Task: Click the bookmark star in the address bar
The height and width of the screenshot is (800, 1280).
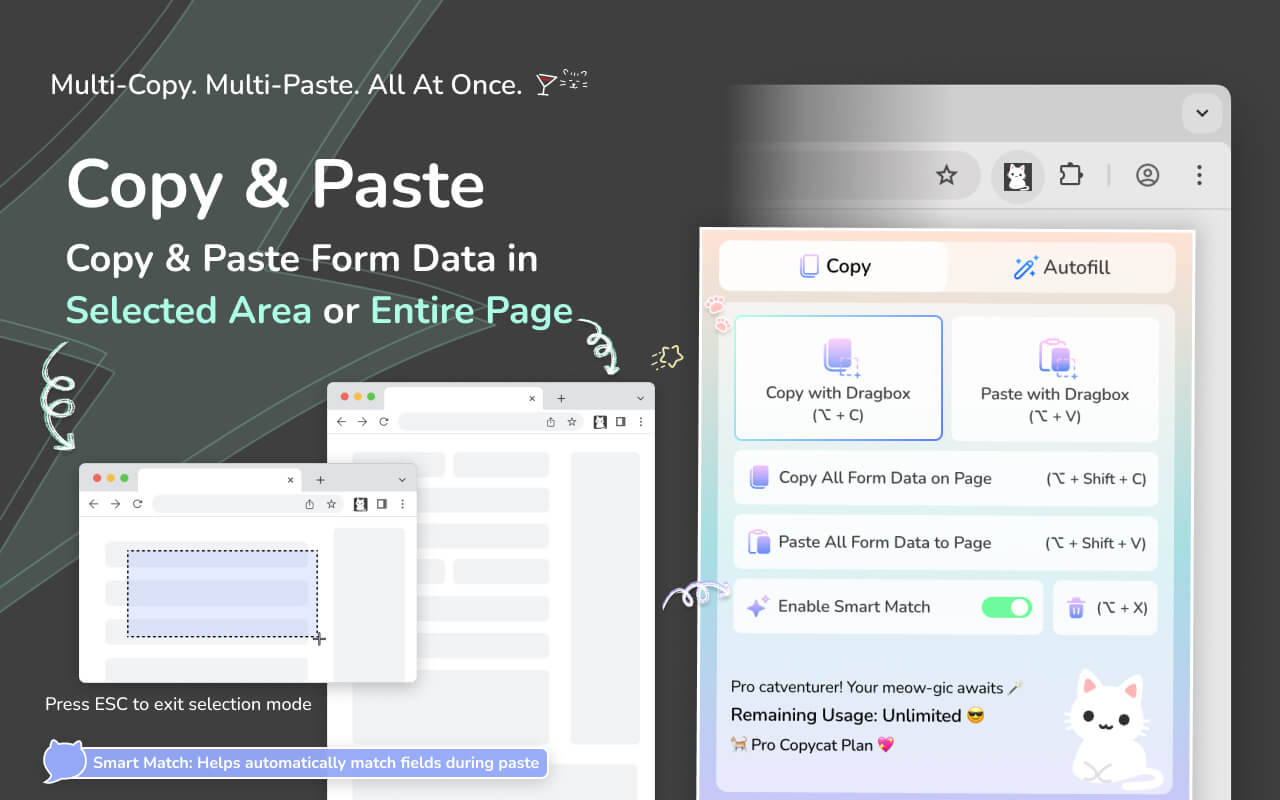Action: [946, 175]
